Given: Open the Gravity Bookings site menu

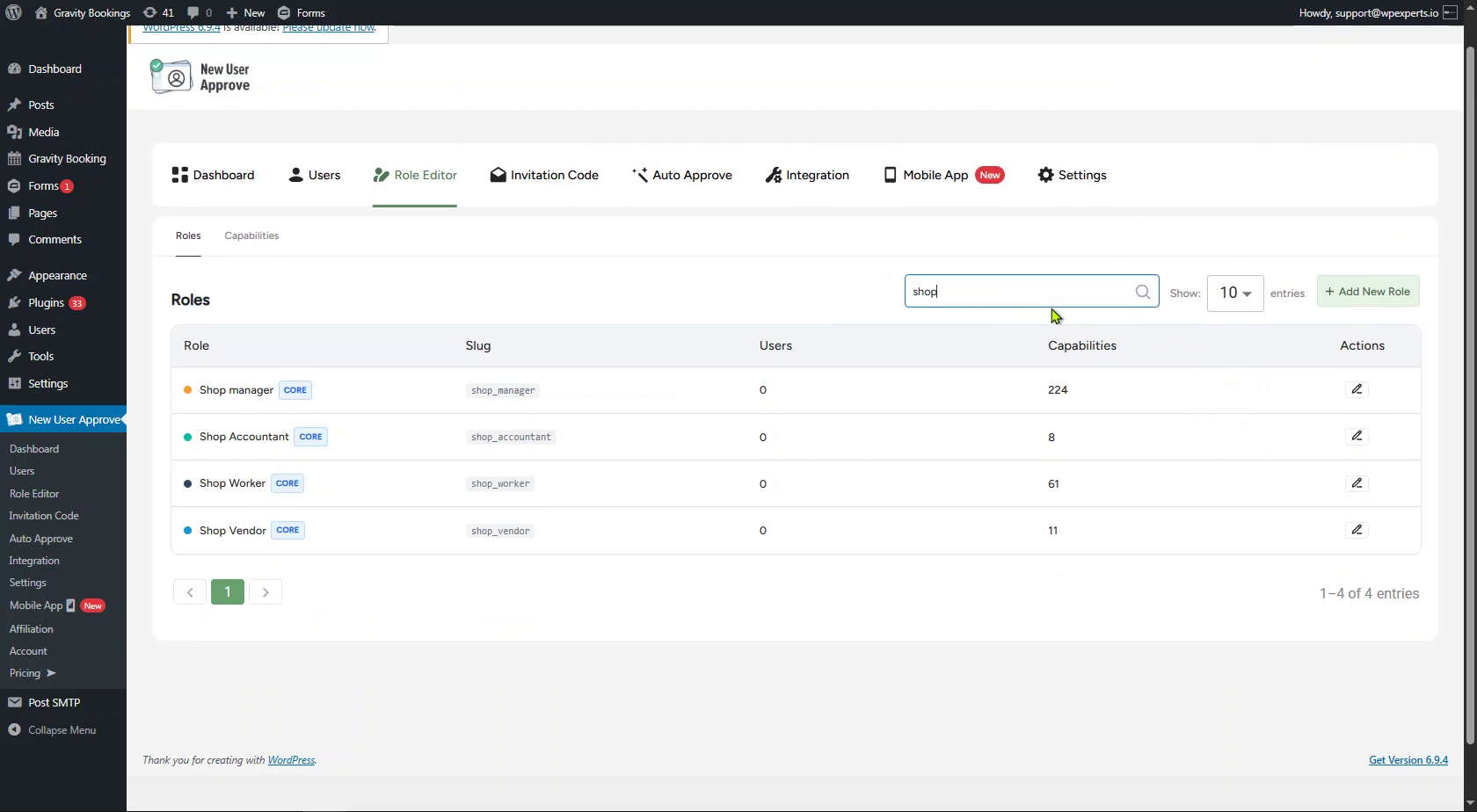Looking at the screenshot, I should tap(83, 12).
